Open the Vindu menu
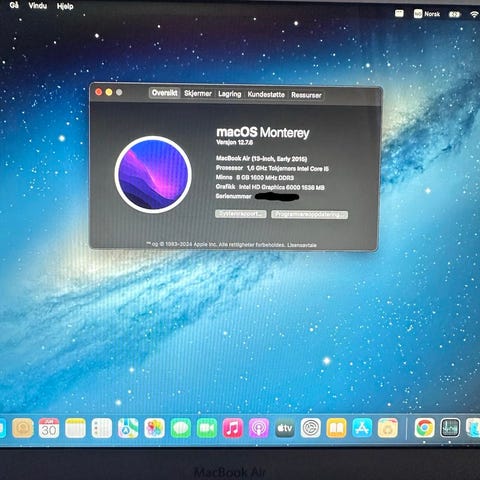 (x=38, y=5)
